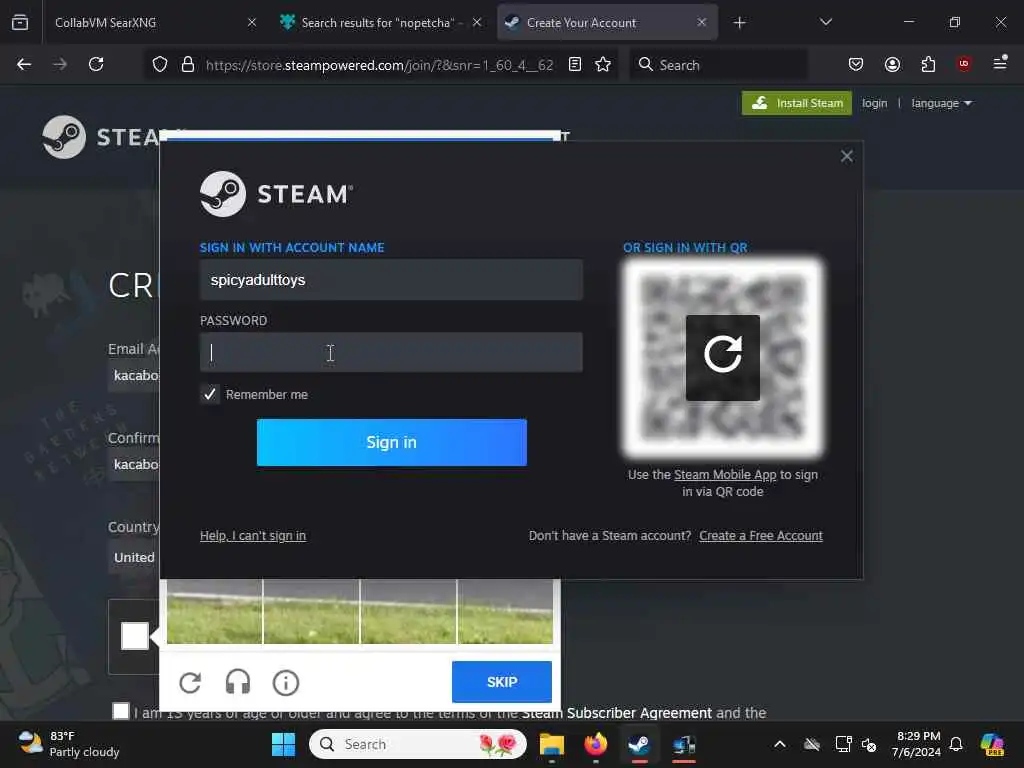Select the Create Your Account tab
The image size is (1024, 768).
point(607,23)
